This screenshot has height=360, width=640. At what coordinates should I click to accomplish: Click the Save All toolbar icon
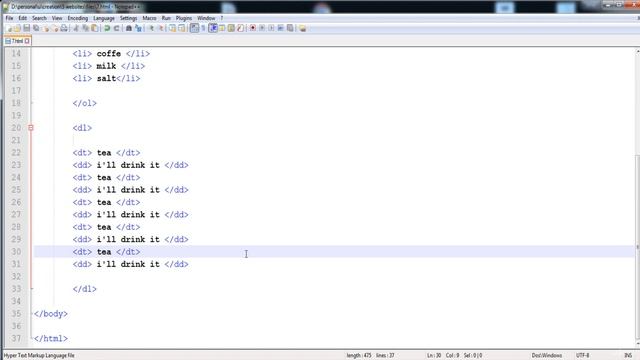click(x=36, y=28)
